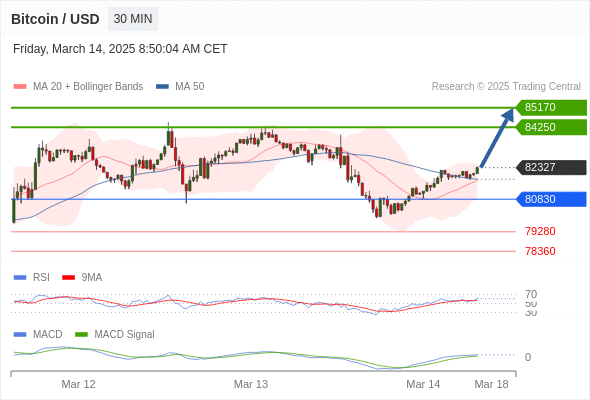Click the MACD 0 axis value
Viewport: 590px width, 400px height.
pyautogui.click(x=528, y=357)
